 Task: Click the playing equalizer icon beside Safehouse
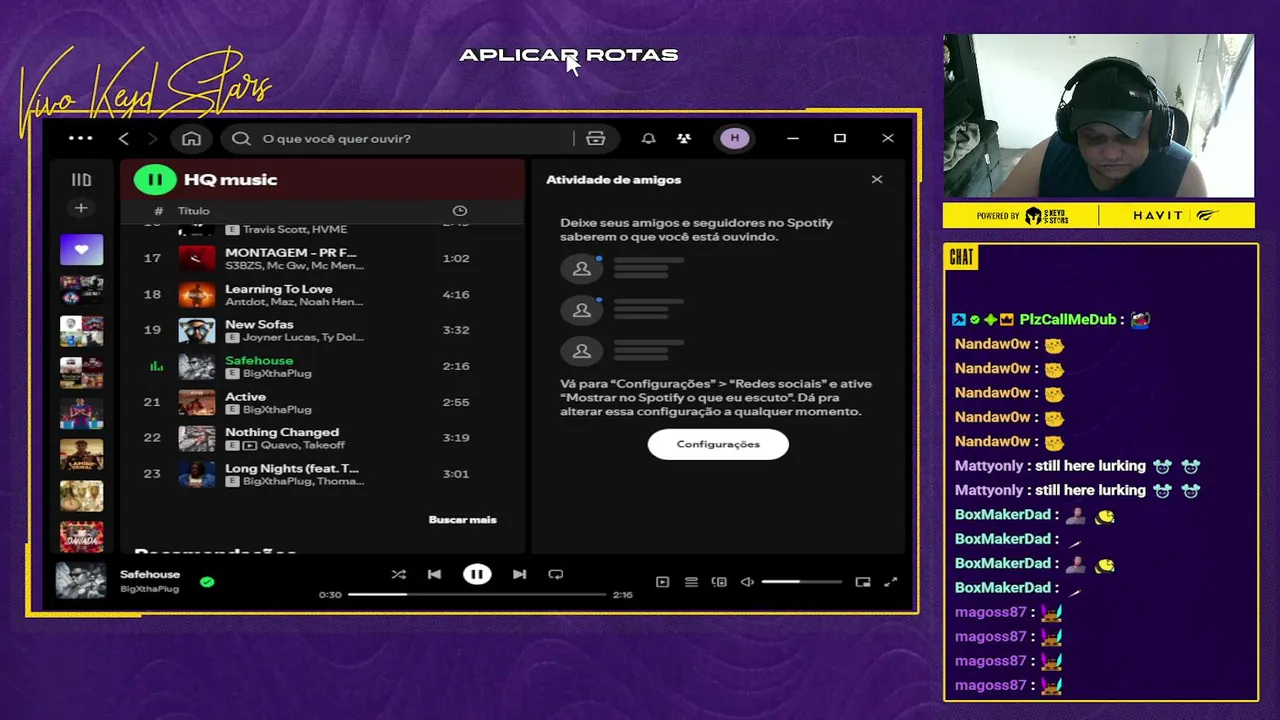pos(156,366)
